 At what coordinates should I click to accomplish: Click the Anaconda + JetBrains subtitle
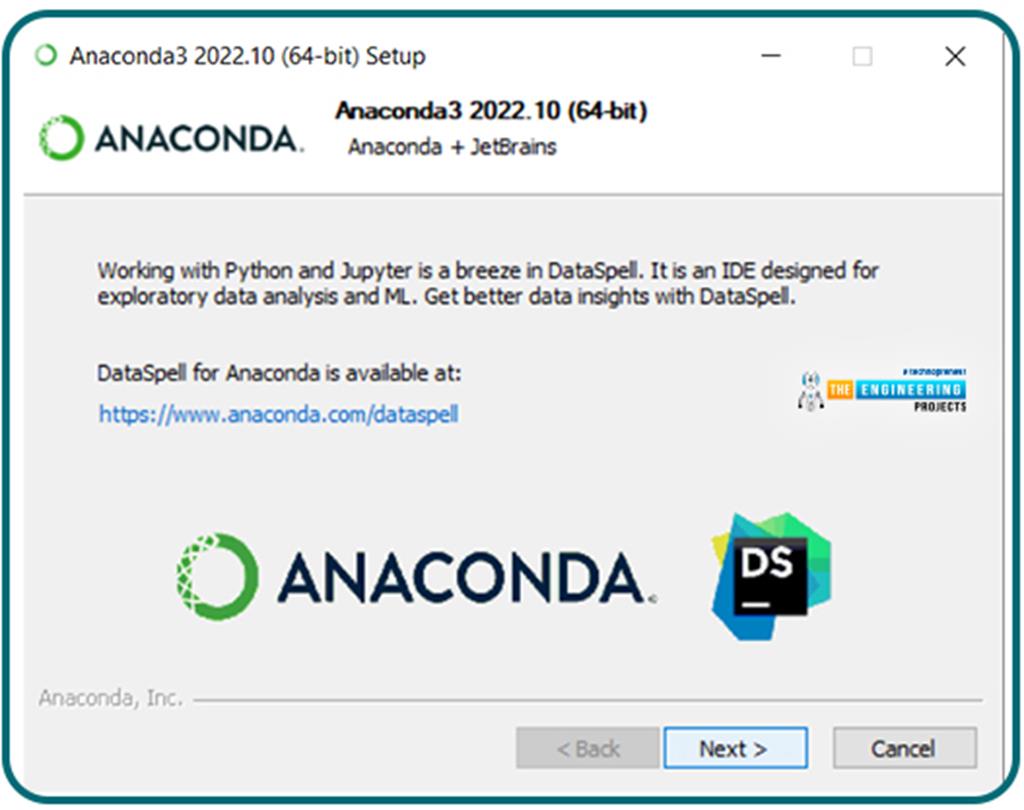[452, 146]
